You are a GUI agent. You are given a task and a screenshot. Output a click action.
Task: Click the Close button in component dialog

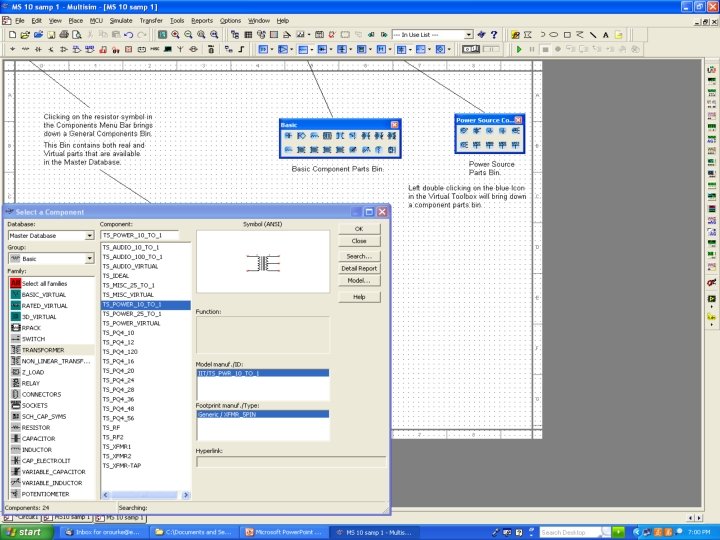[x=359, y=241]
